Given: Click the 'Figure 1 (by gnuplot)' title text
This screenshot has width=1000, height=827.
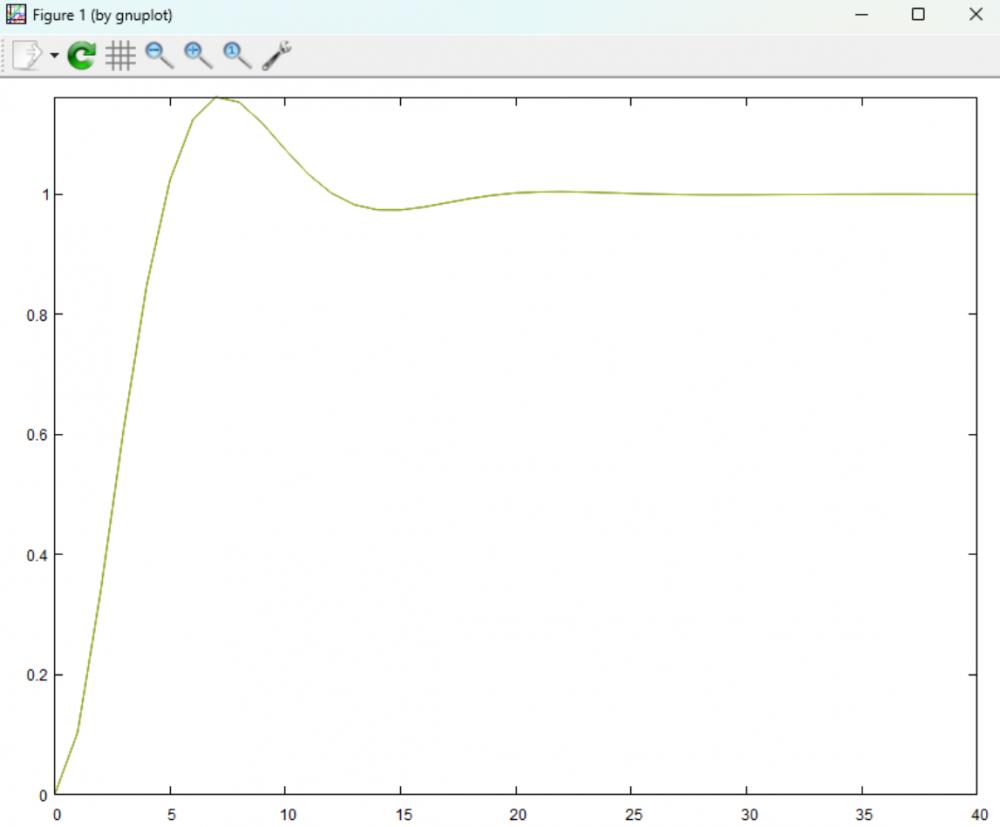Looking at the screenshot, I should 102,16.
